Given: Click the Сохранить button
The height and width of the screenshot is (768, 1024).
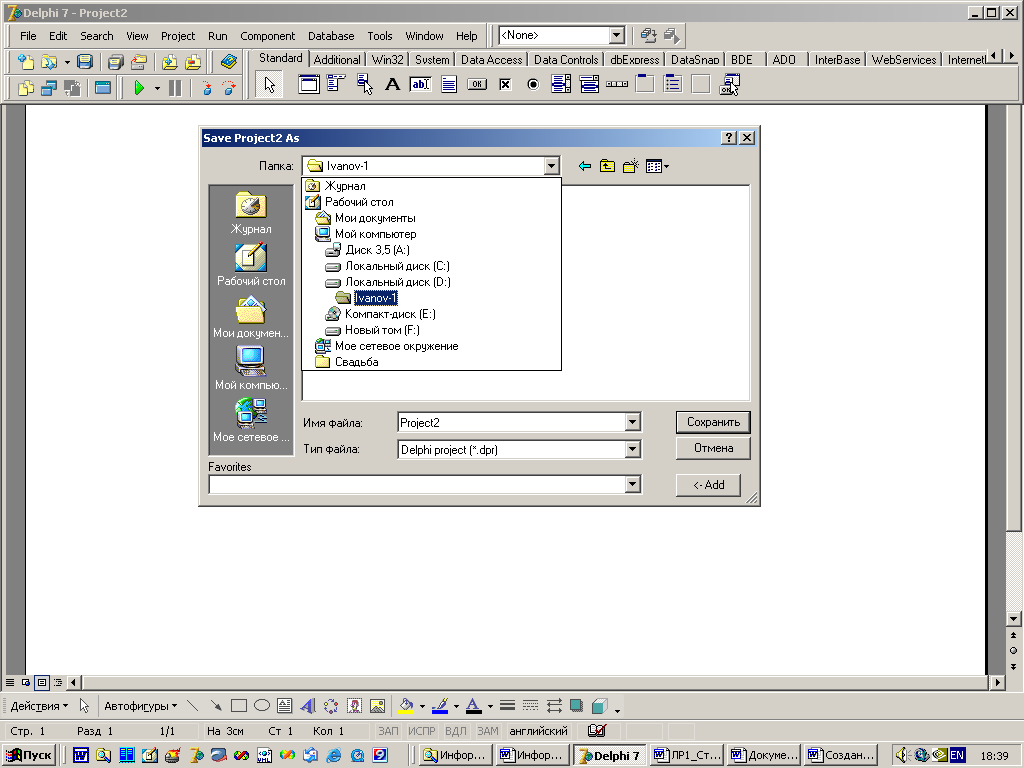Looking at the screenshot, I should pos(713,422).
